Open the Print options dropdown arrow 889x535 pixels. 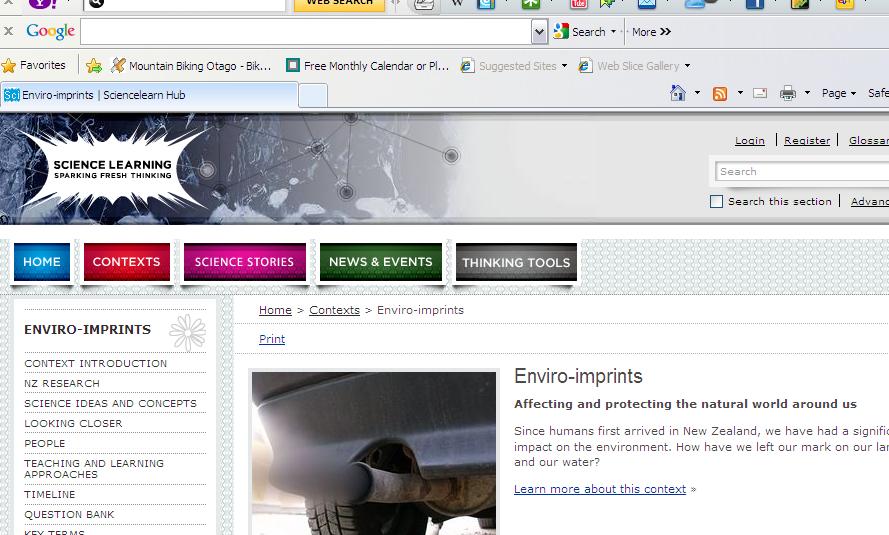point(807,92)
